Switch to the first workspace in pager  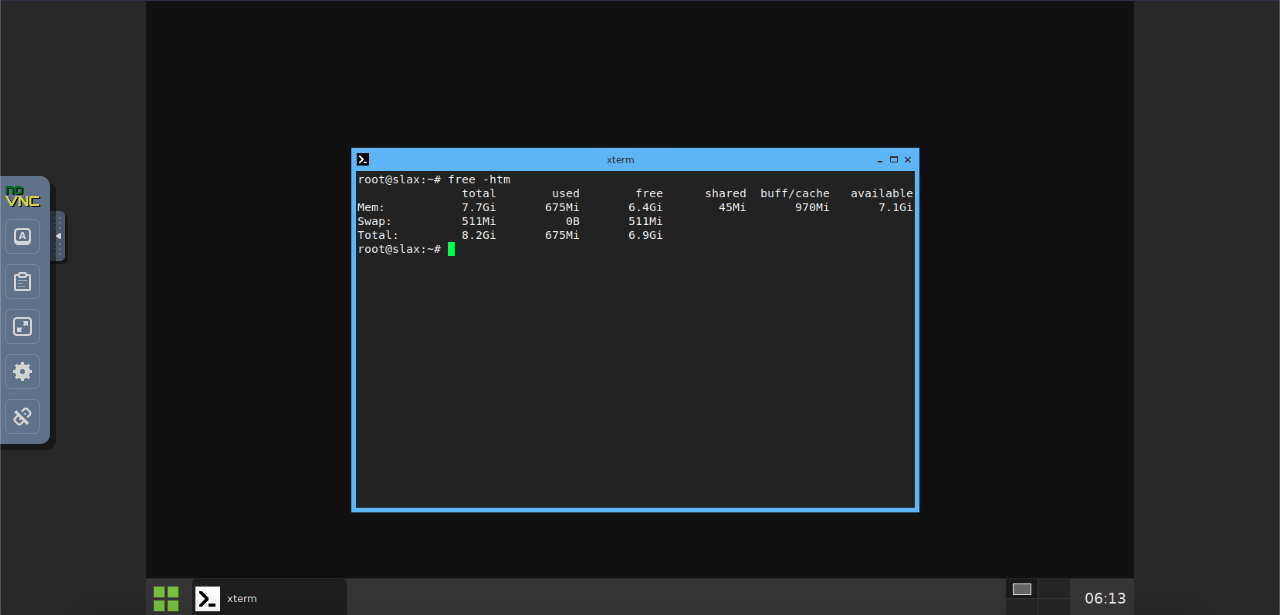click(x=1021, y=589)
